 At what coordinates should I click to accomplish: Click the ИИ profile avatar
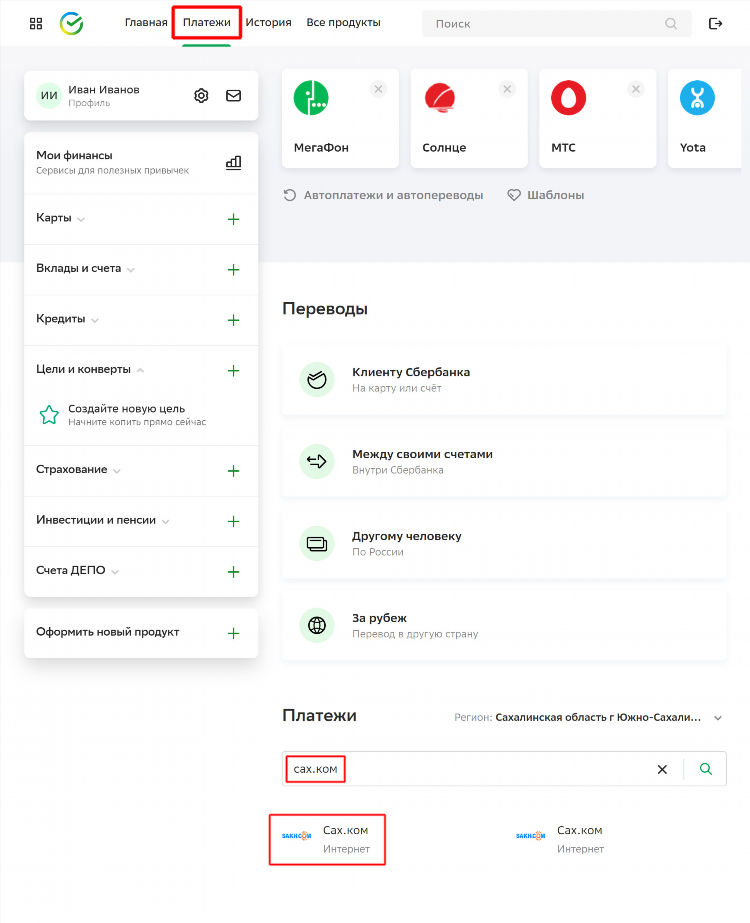click(x=49, y=95)
